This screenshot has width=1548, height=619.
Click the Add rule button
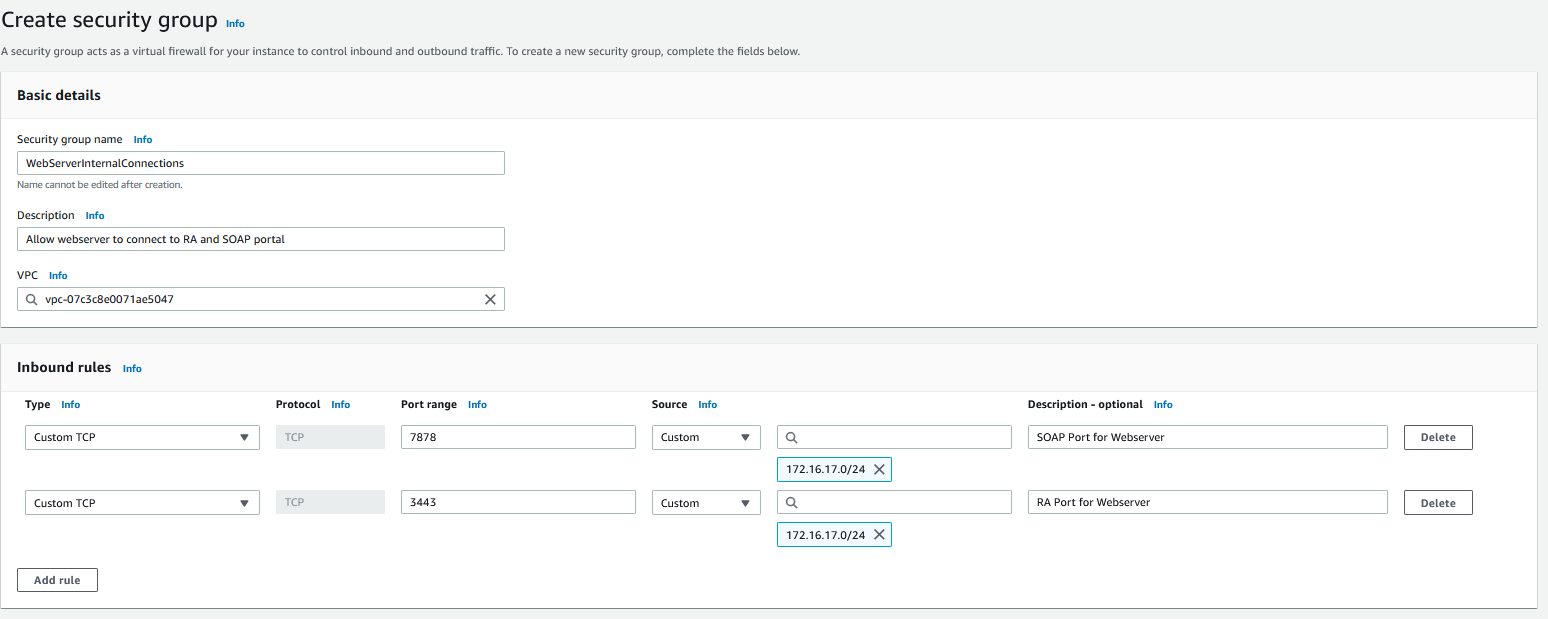click(x=57, y=580)
